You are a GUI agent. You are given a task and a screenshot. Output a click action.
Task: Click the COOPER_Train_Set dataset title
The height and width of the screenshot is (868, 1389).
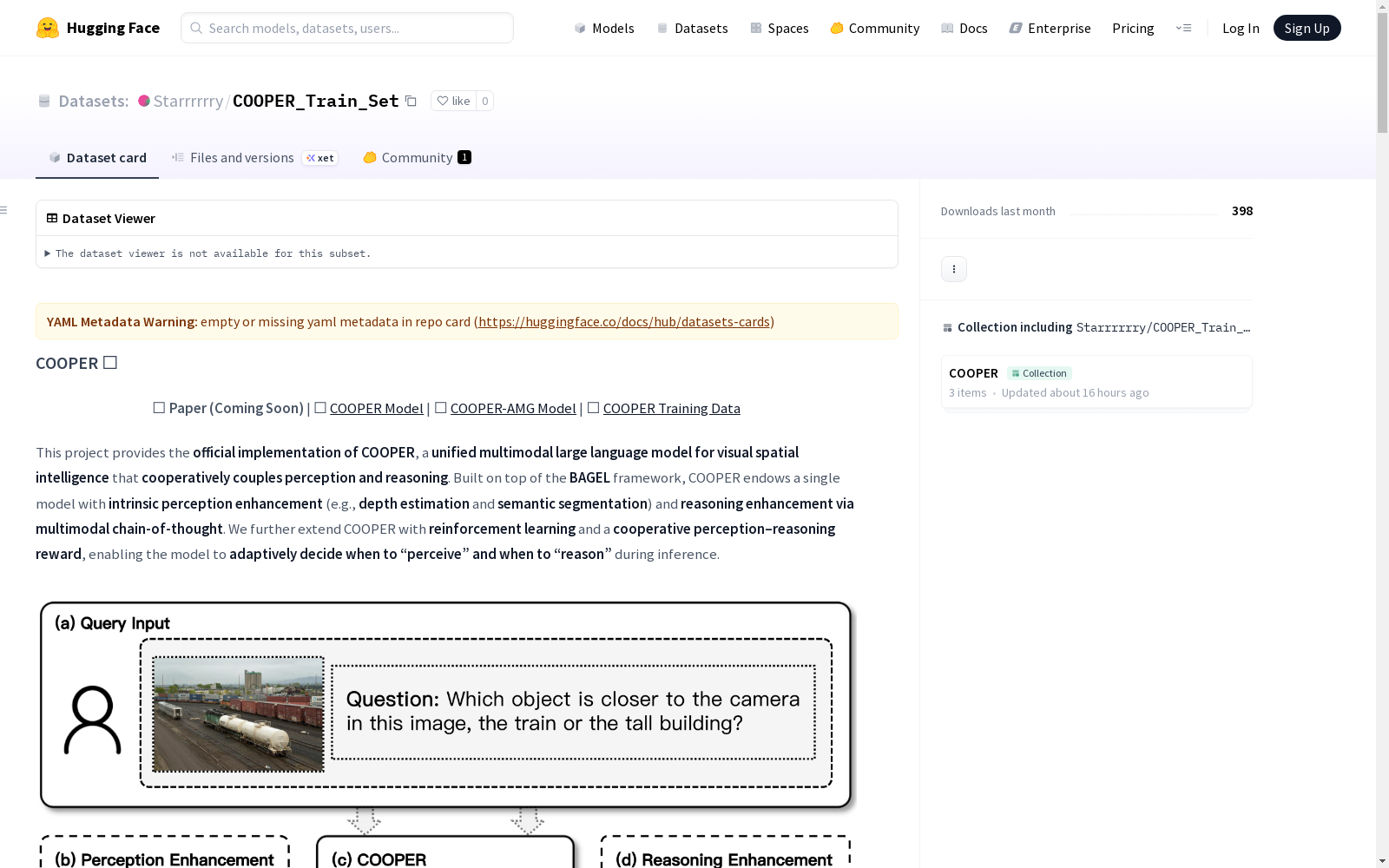click(316, 101)
